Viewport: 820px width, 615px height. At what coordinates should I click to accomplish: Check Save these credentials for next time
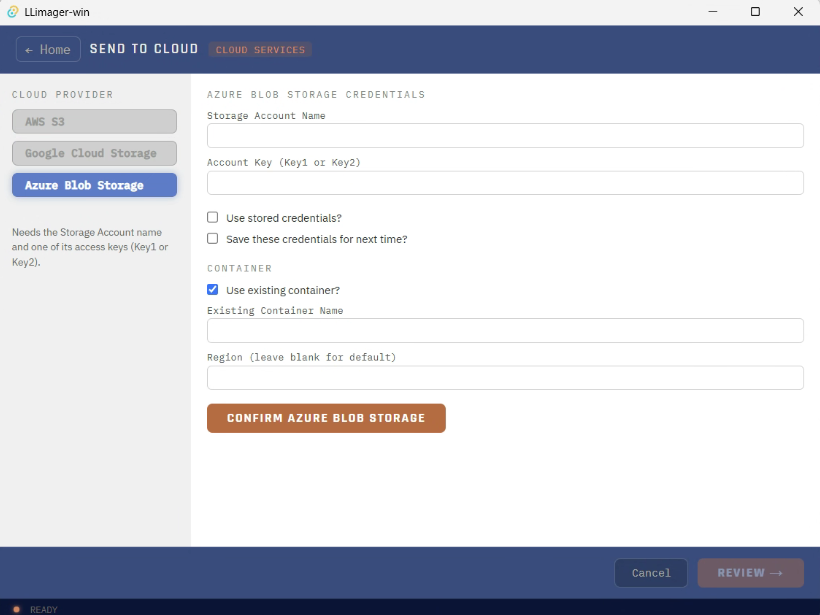(x=212, y=238)
